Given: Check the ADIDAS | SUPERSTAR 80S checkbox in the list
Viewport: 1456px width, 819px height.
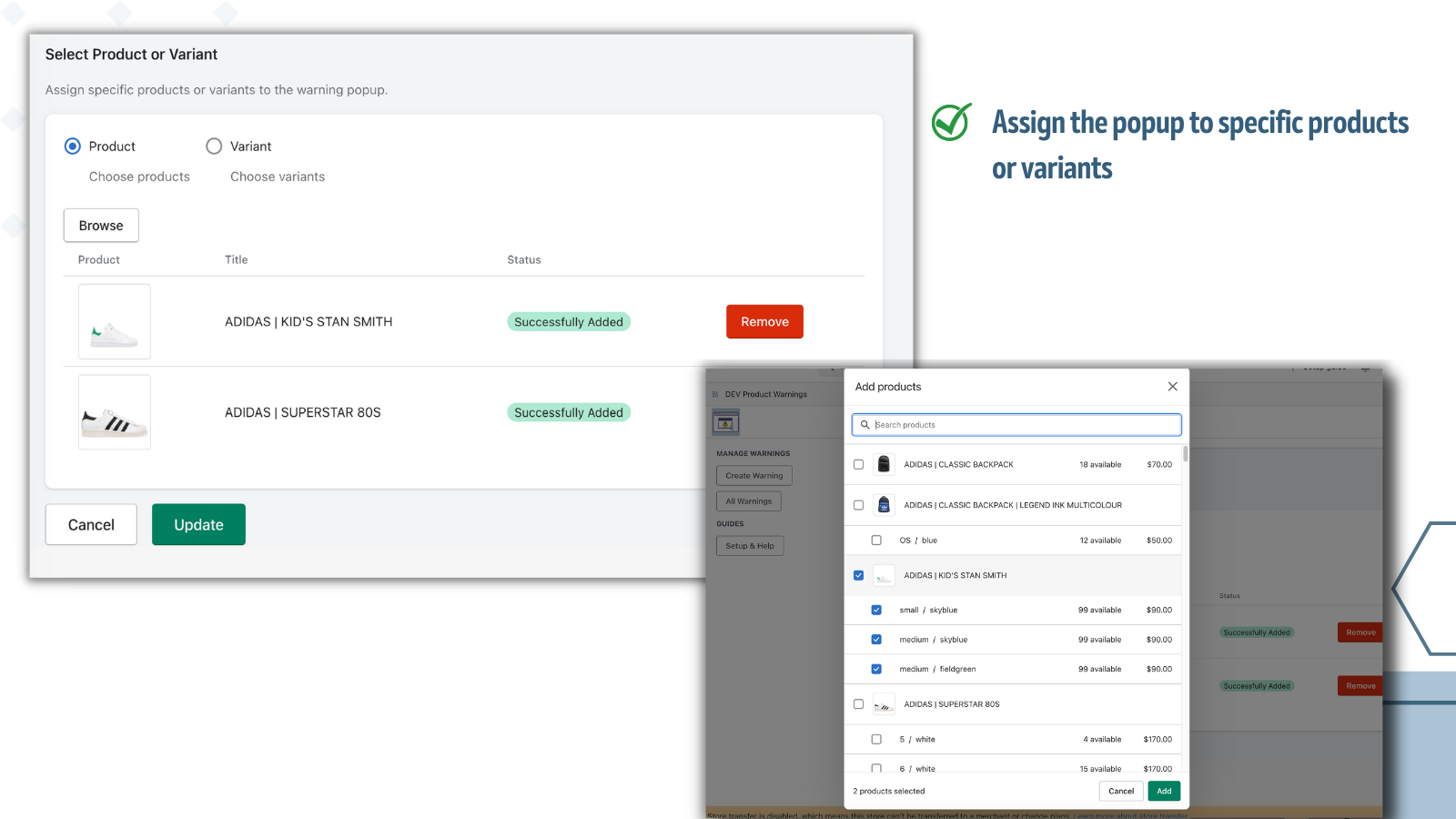Looking at the screenshot, I should pos(858,704).
